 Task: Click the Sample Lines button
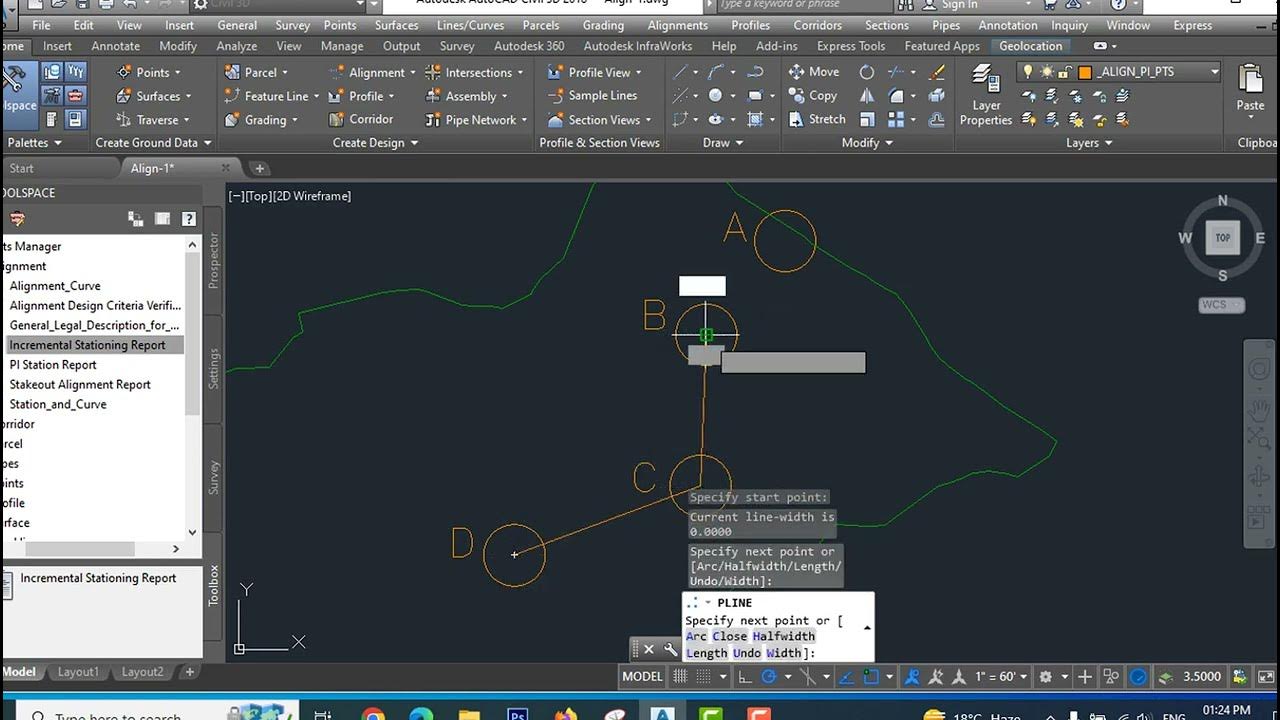tap(592, 96)
